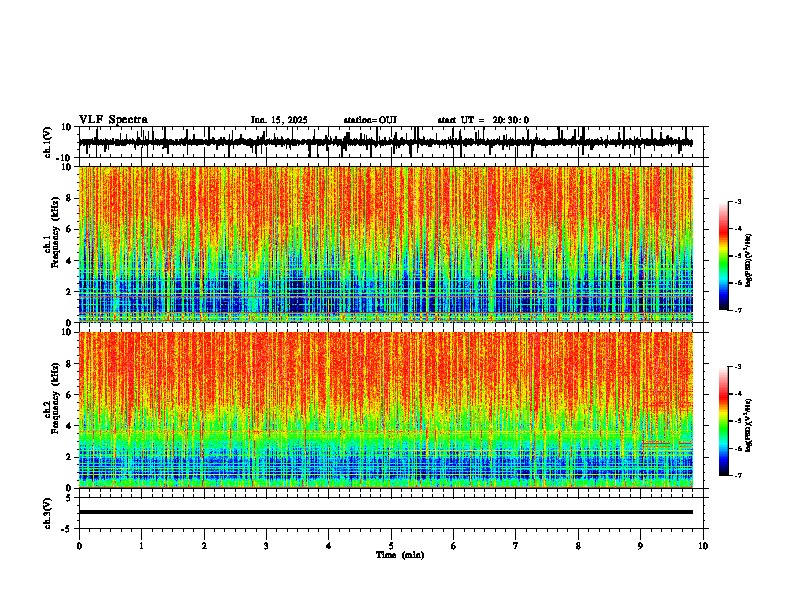Screen dimensions: 792x612
Task: Click time axis tick label 4
Action: click(329, 546)
